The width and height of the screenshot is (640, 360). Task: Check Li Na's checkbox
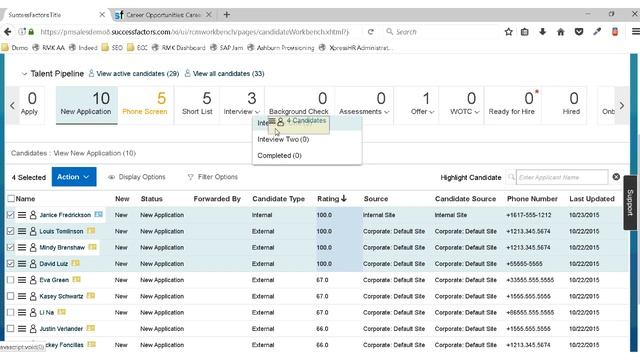(11, 313)
